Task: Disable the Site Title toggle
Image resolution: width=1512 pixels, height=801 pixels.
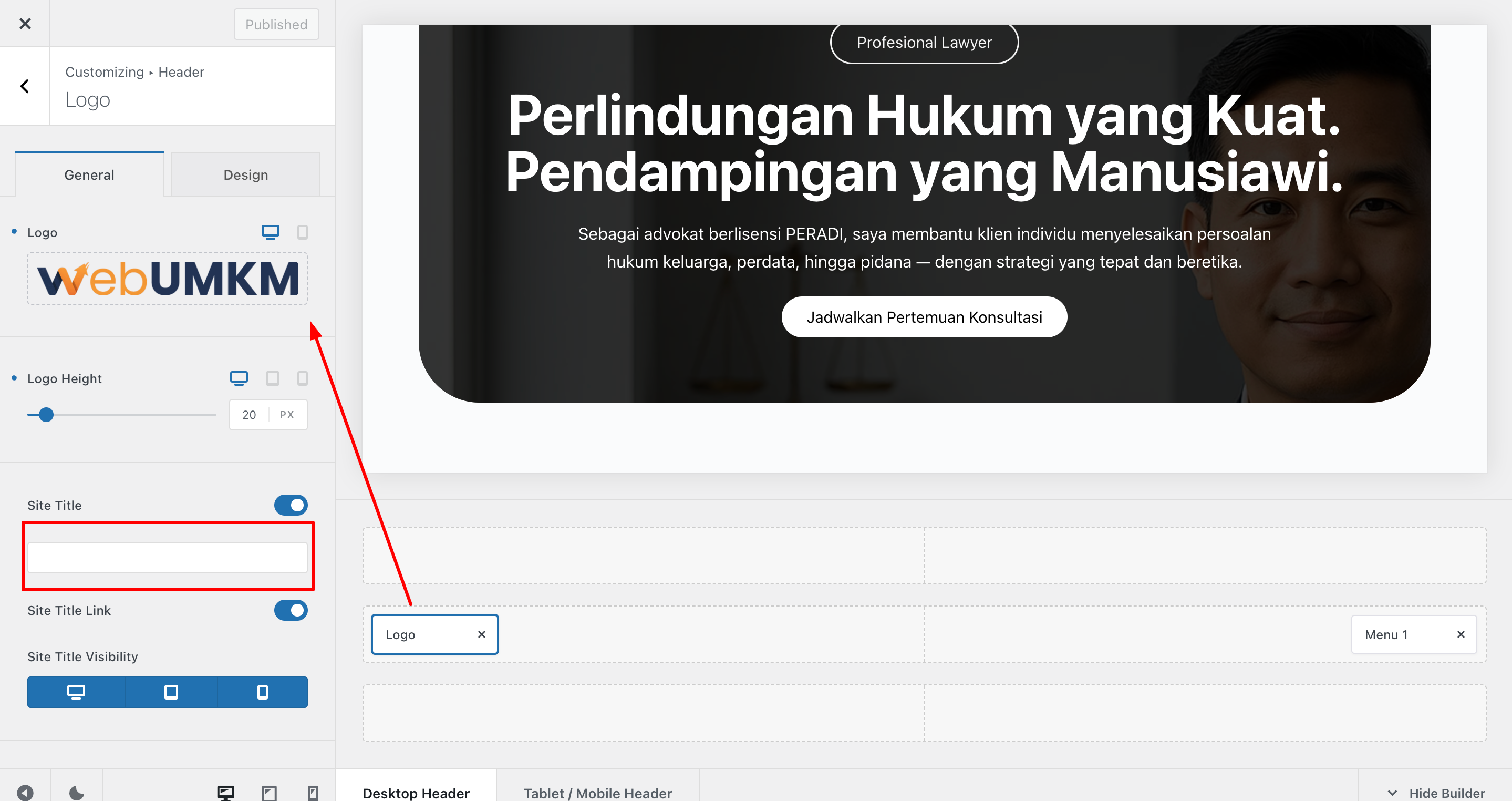Action: (x=291, y=505)
